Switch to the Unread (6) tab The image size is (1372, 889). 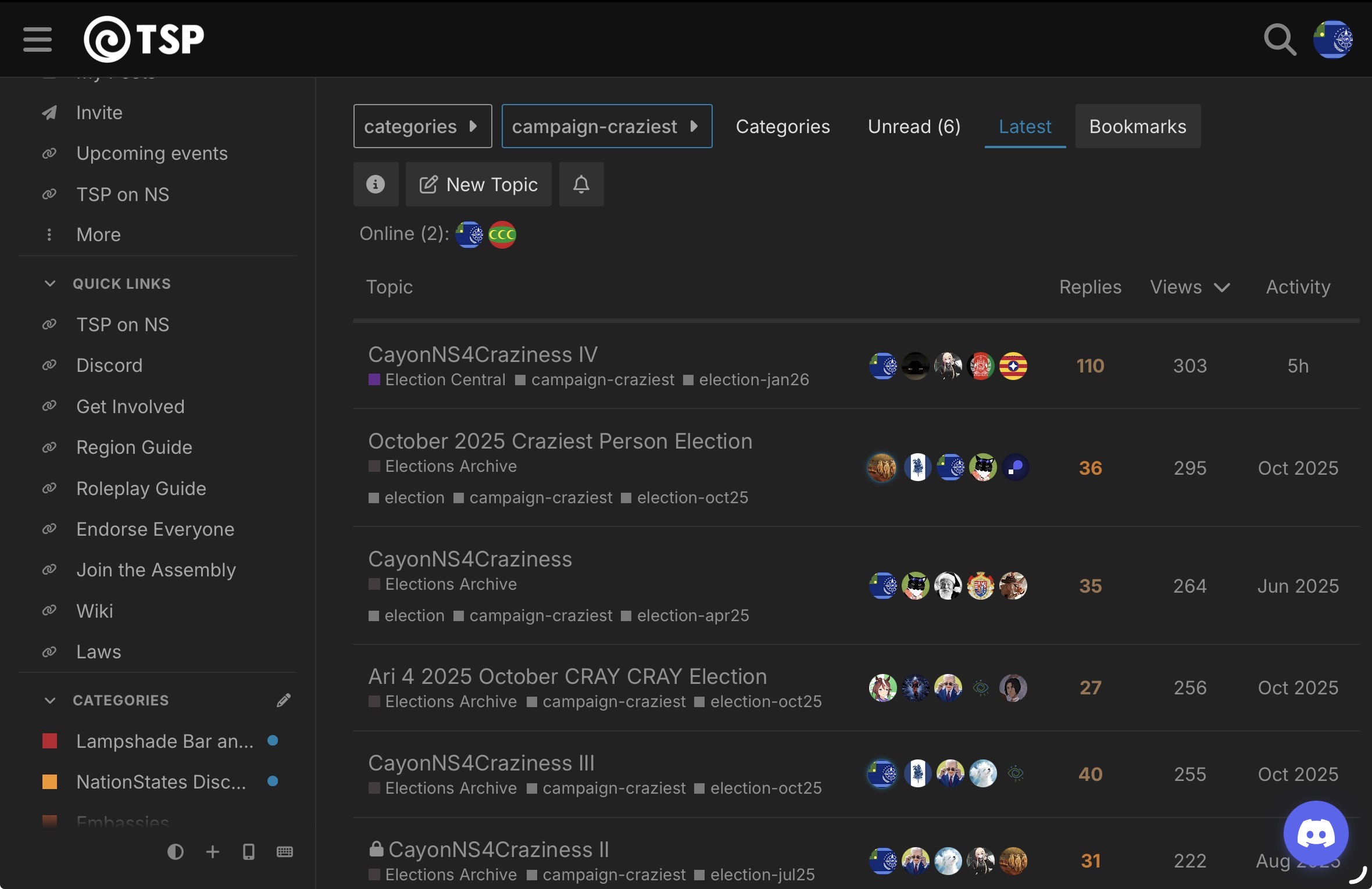914,126
